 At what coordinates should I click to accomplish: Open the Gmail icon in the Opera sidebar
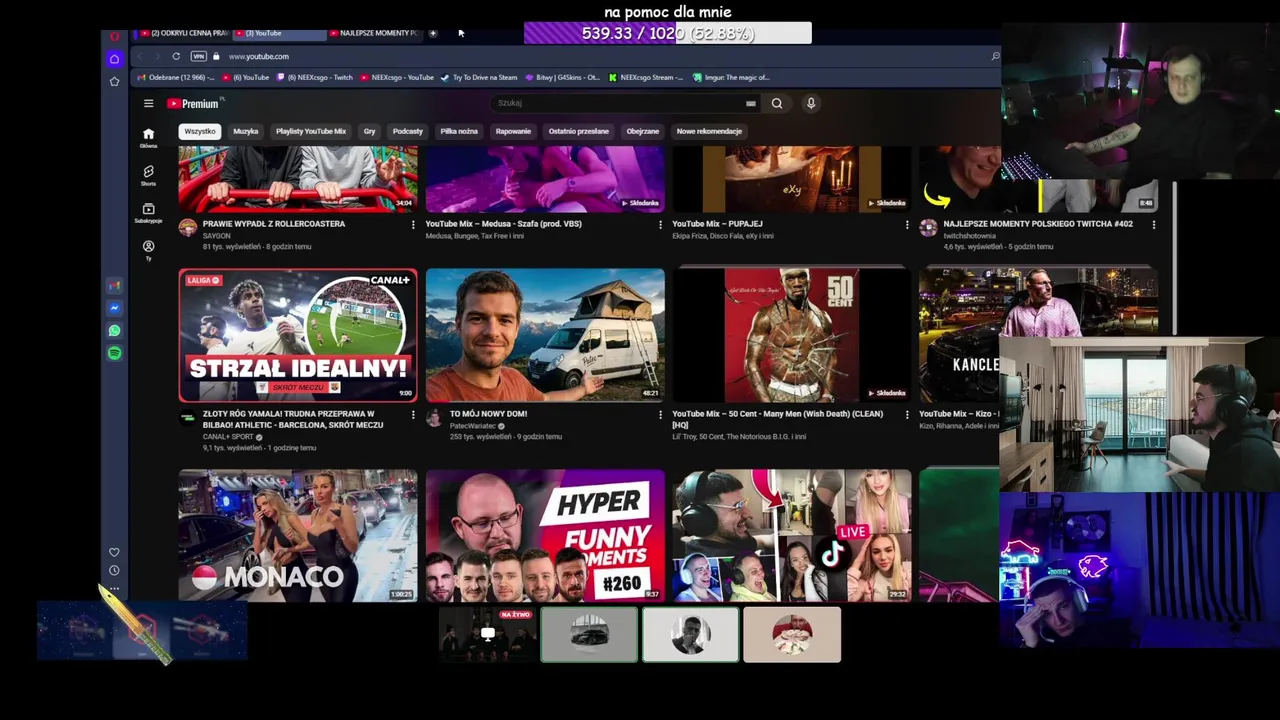point(115,286)
